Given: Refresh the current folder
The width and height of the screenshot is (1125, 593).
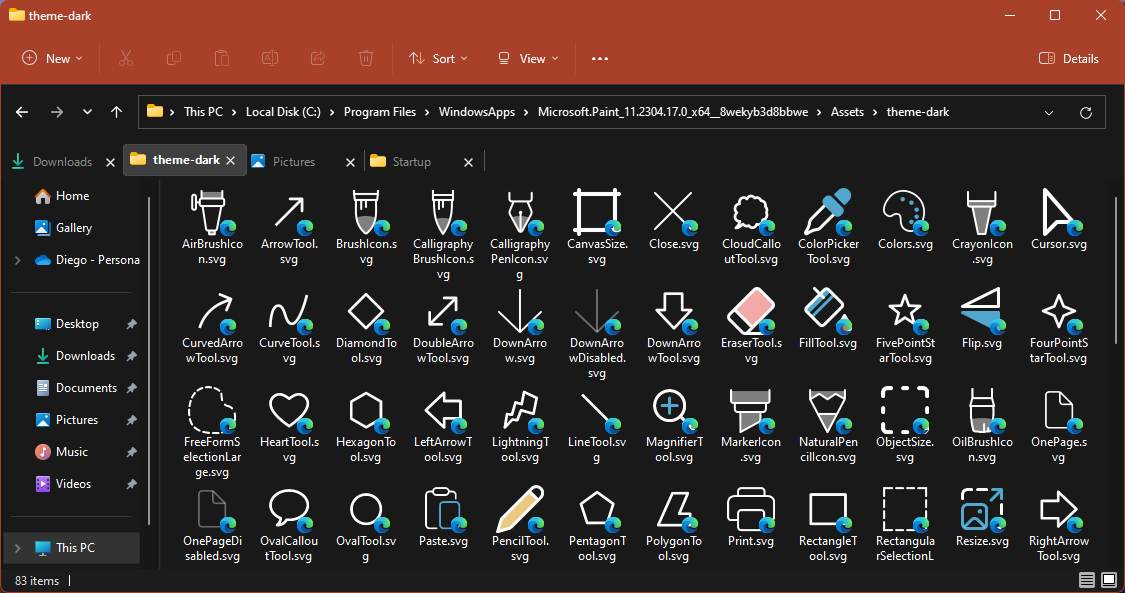Looking at the screenshot, I should coord(1086,113).
